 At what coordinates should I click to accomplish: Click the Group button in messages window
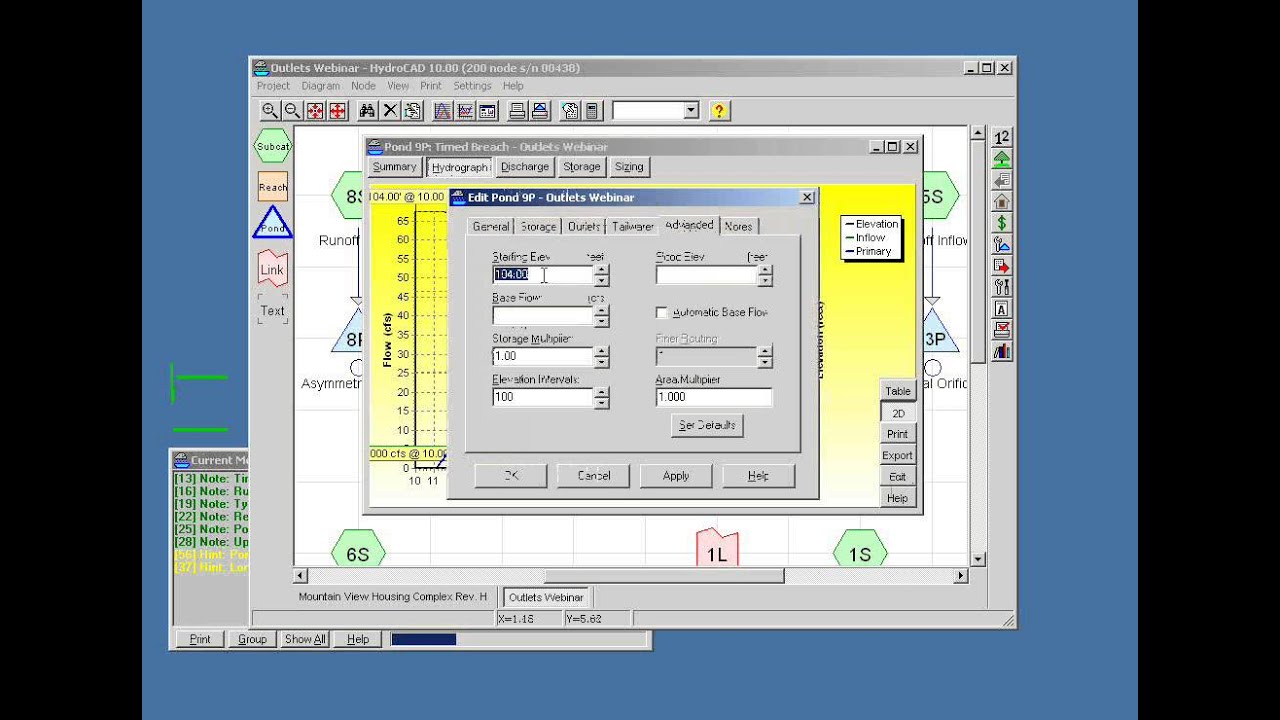[x=252, y=639]
